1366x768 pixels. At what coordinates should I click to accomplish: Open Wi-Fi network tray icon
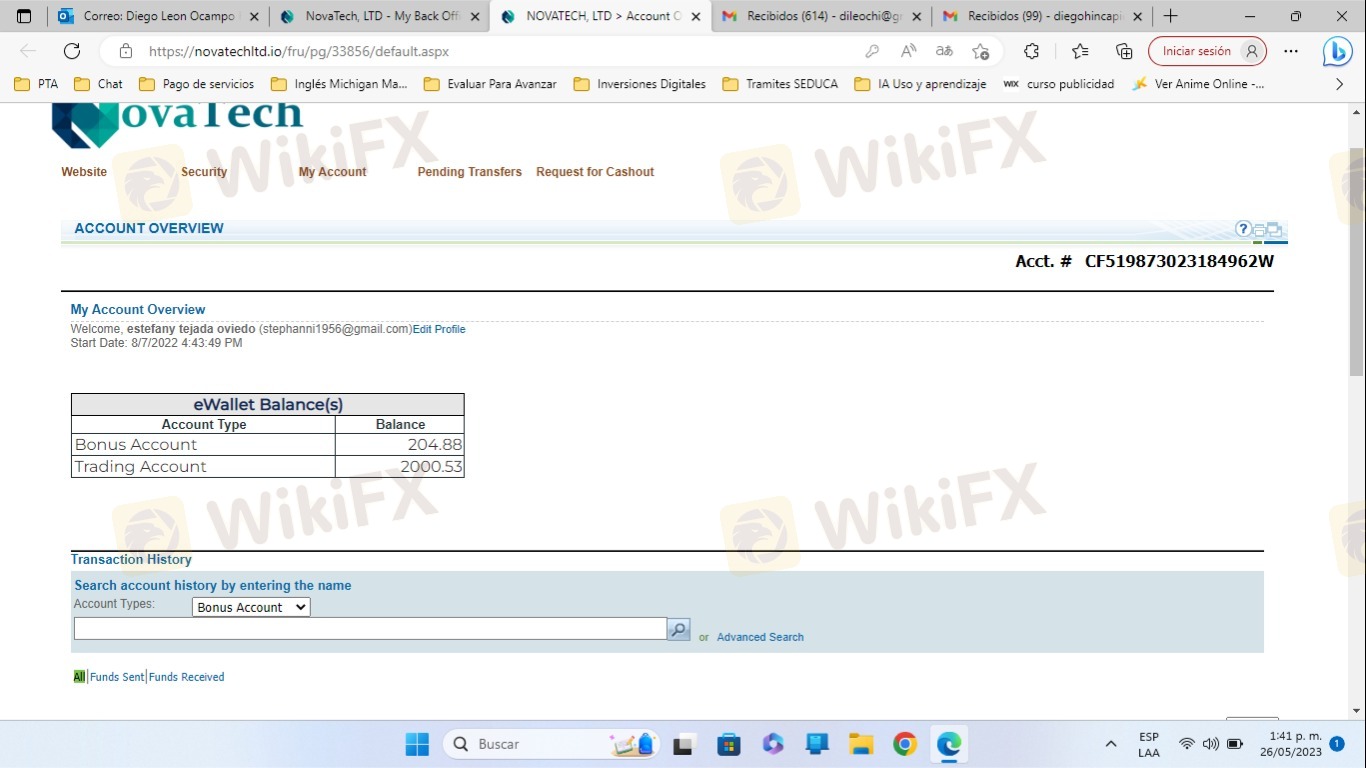tap(1187, 744)
